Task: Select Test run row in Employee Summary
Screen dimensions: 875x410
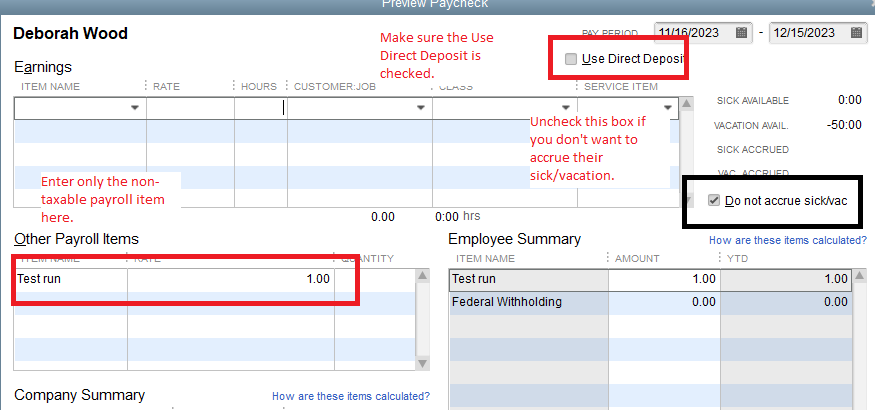Action: 650,279
